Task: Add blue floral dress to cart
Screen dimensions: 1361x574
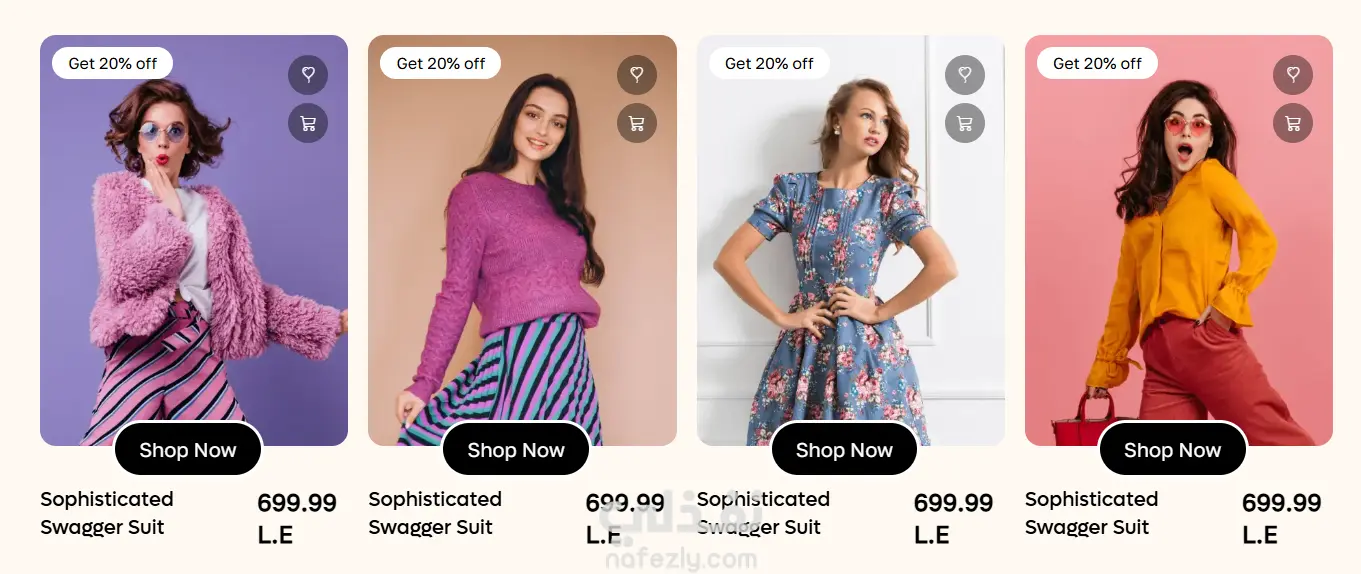Action: 965,123
